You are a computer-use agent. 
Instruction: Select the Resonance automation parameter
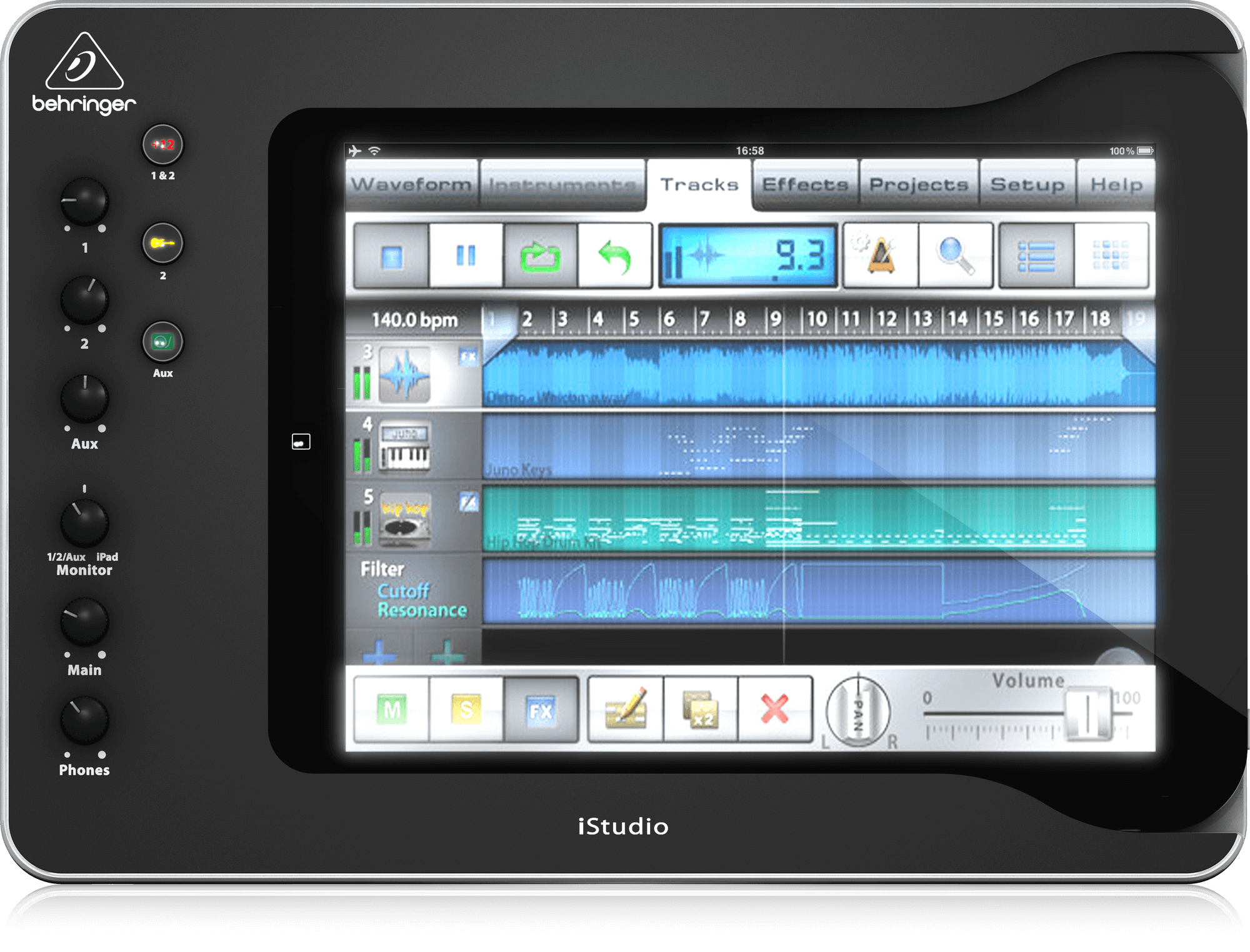422,610
